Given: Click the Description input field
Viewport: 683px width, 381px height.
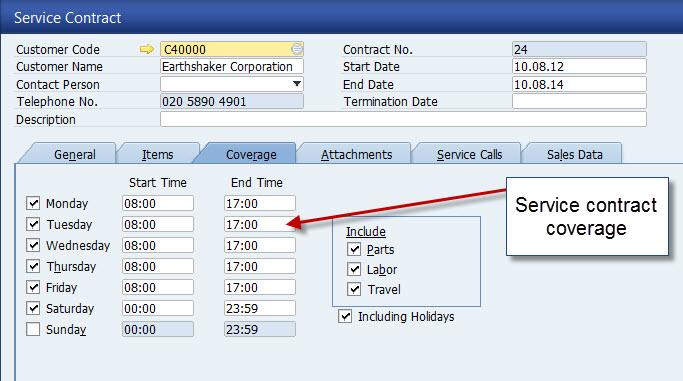Looking at the screenshot, I should pos(403,119).
